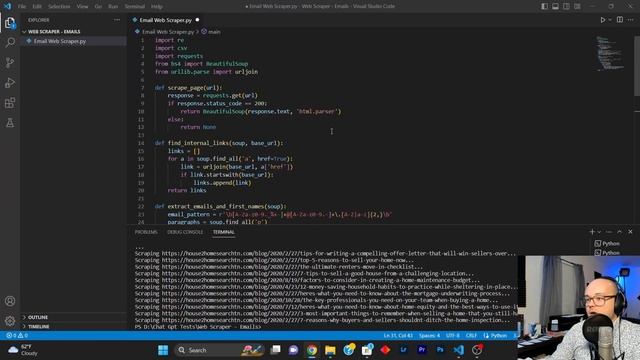This screenshot has height=360, width=640.
Task: Select the TERMINAL tab
Action: (x=224, y=232)
